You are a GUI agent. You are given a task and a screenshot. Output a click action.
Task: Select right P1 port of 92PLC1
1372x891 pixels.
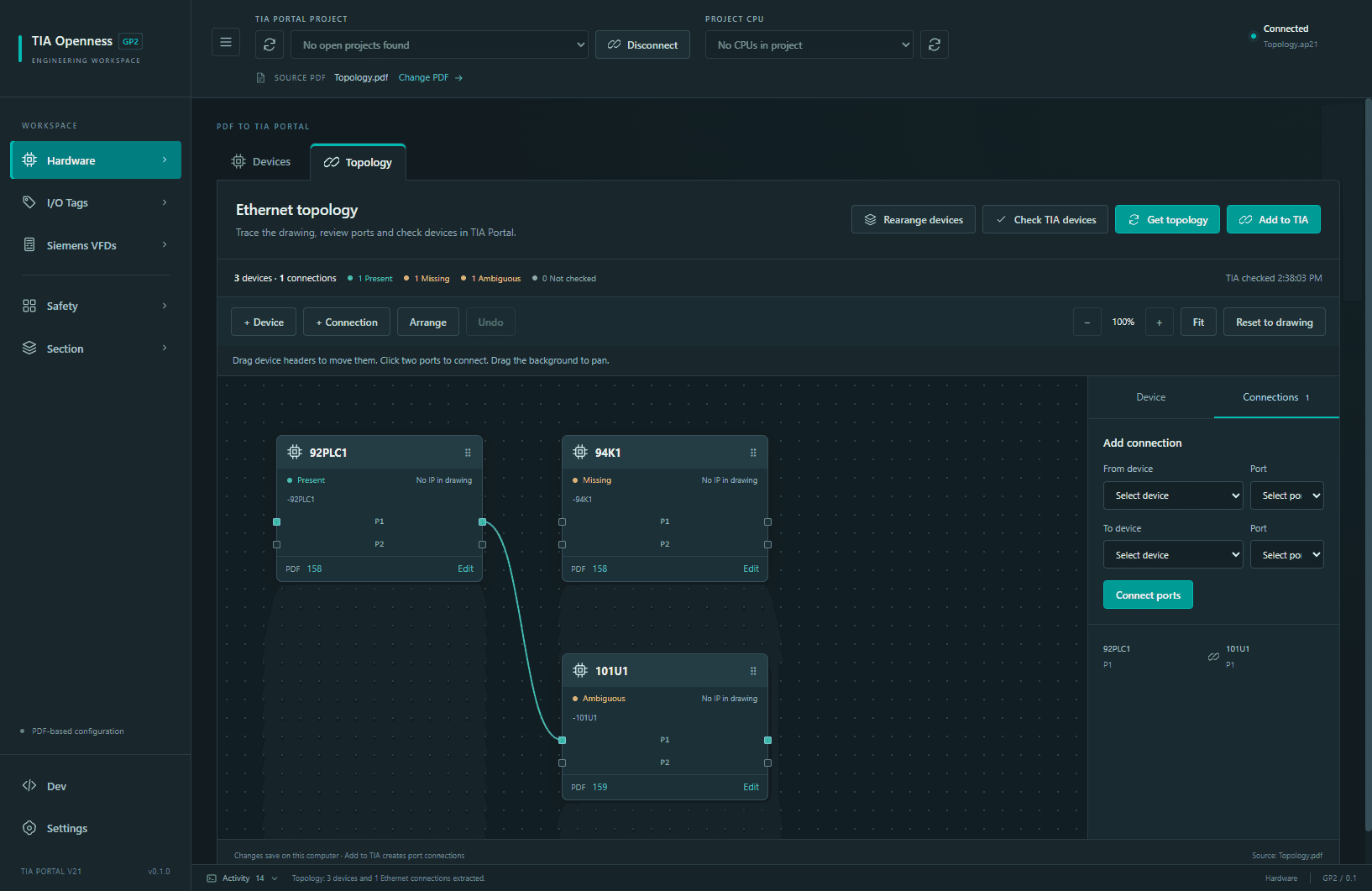(482, 521)
